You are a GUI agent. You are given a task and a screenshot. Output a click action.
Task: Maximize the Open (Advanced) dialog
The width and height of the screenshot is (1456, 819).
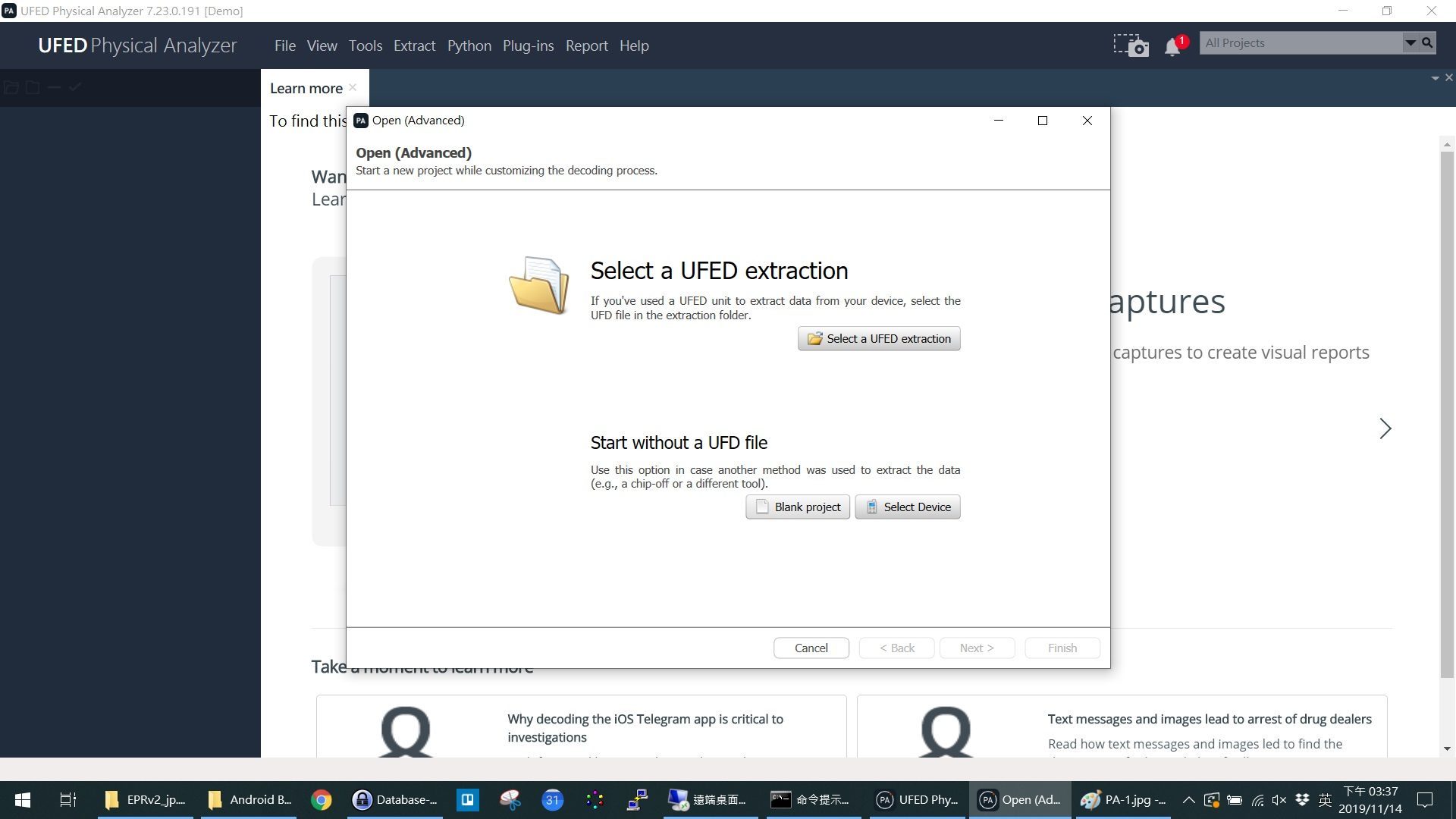[1043, 121]
